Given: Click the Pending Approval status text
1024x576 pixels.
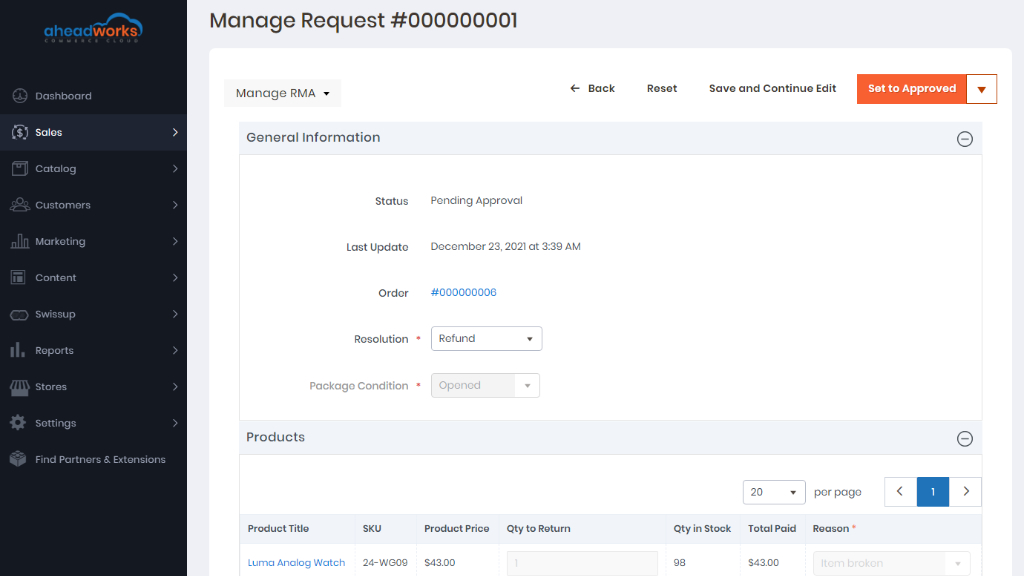Looking at the screenshot, I should pyautogui.click(x=477, y=200).
